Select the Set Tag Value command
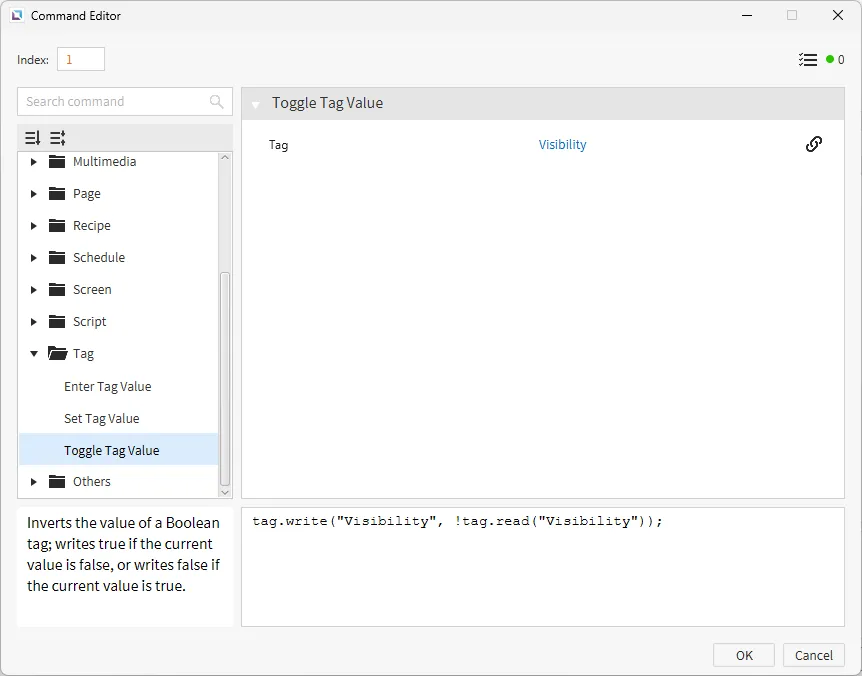 click(102, 419)
